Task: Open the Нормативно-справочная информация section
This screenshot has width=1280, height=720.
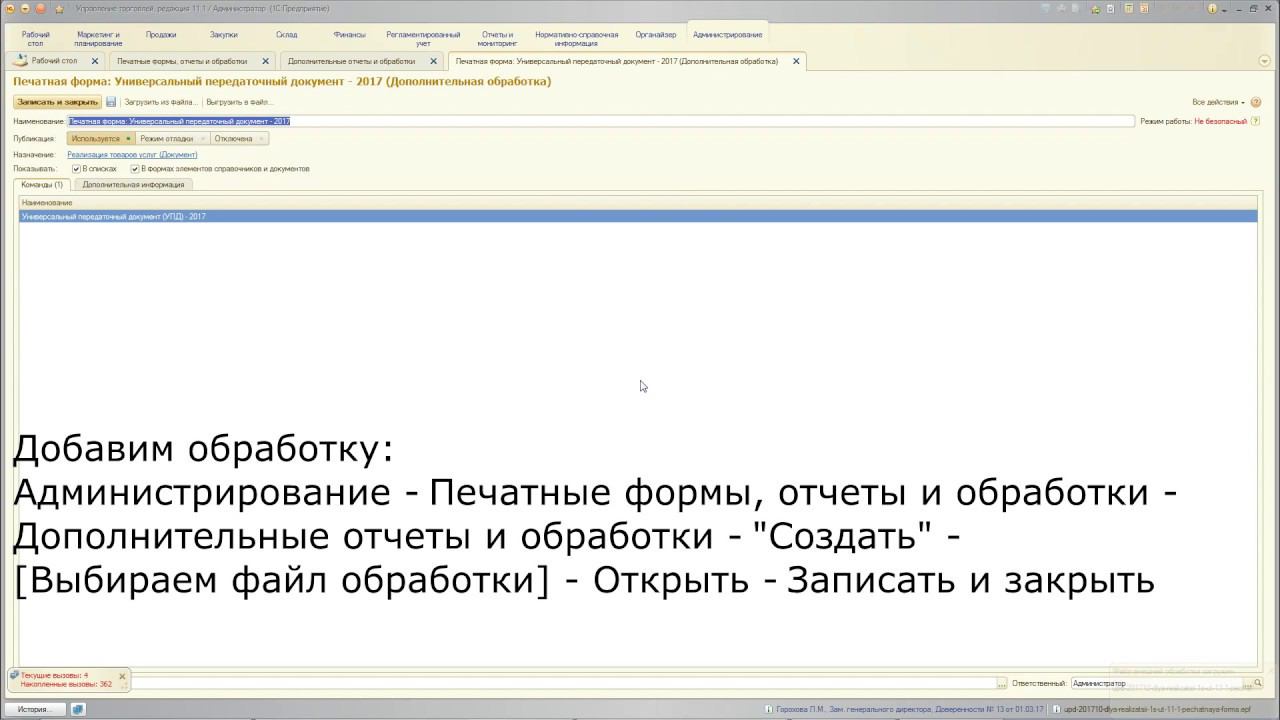Action: [x=577, y=39]
